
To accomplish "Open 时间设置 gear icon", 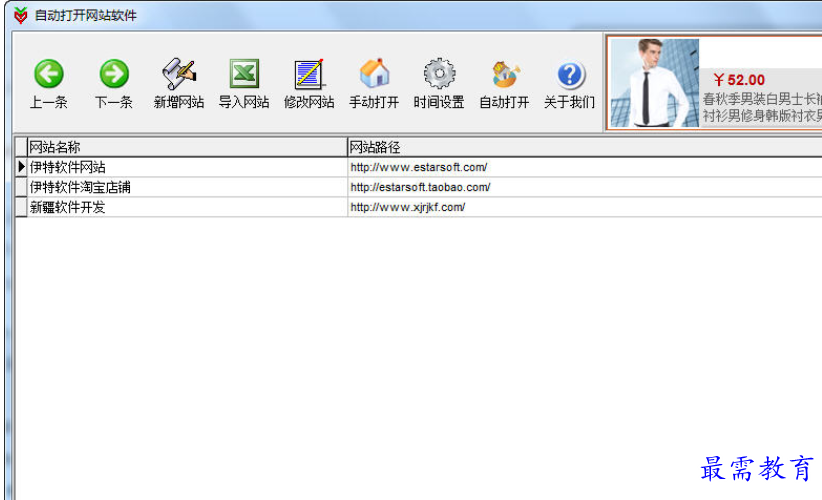I will 439,74.
